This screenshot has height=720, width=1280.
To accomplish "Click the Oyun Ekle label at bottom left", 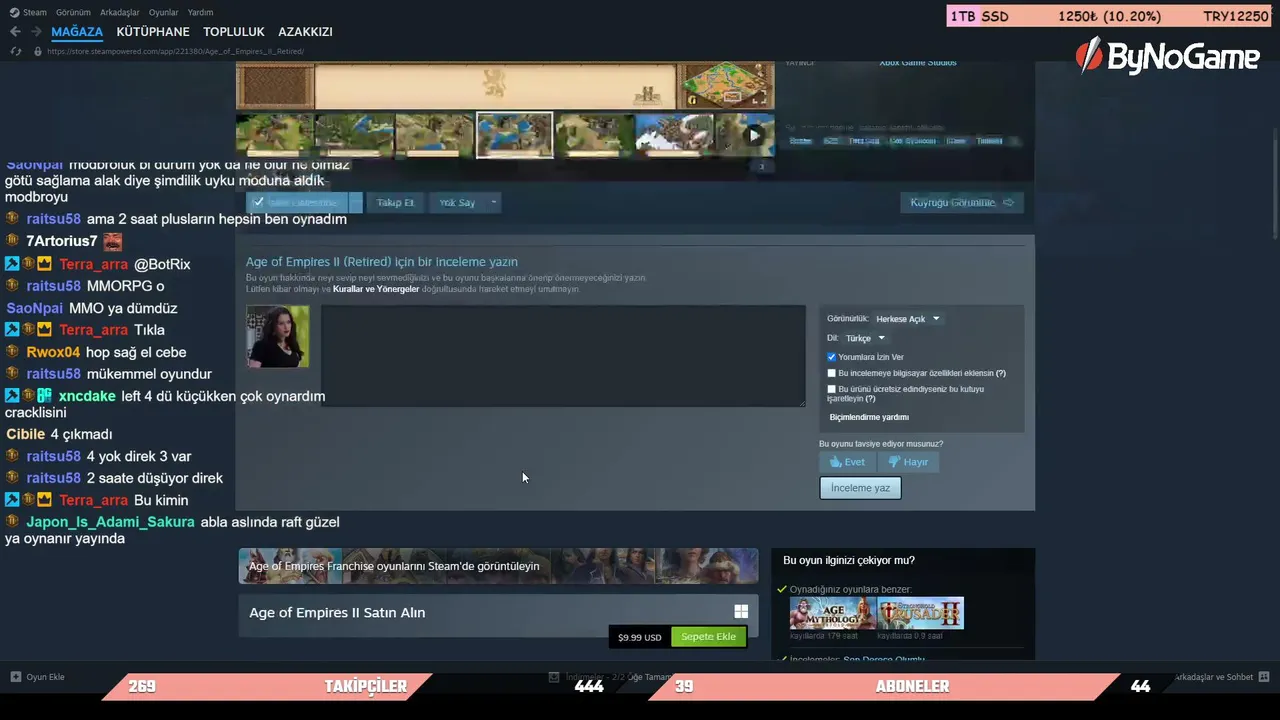I will point(46,677).
